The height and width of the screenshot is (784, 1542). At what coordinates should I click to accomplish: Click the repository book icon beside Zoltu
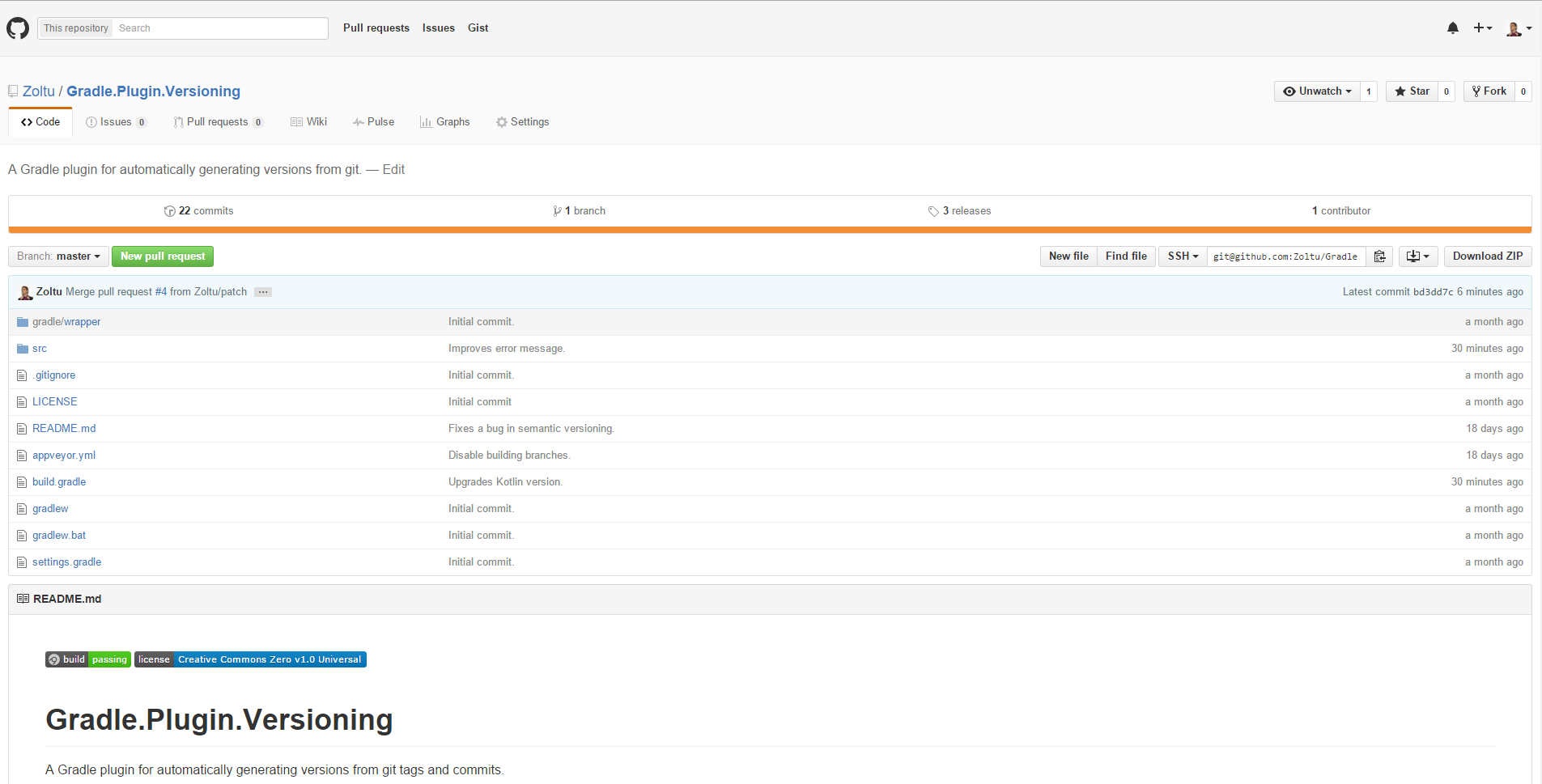pyautogui.click(x=13, y=91)
